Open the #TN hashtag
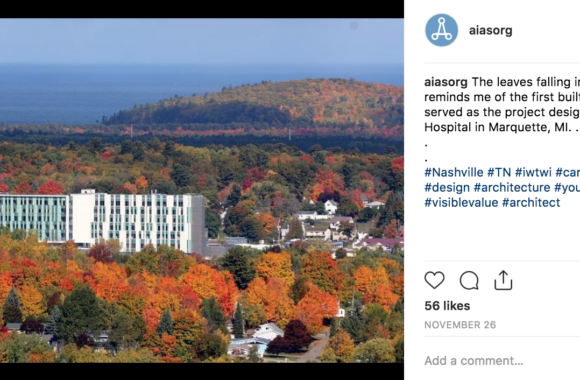 499,172
